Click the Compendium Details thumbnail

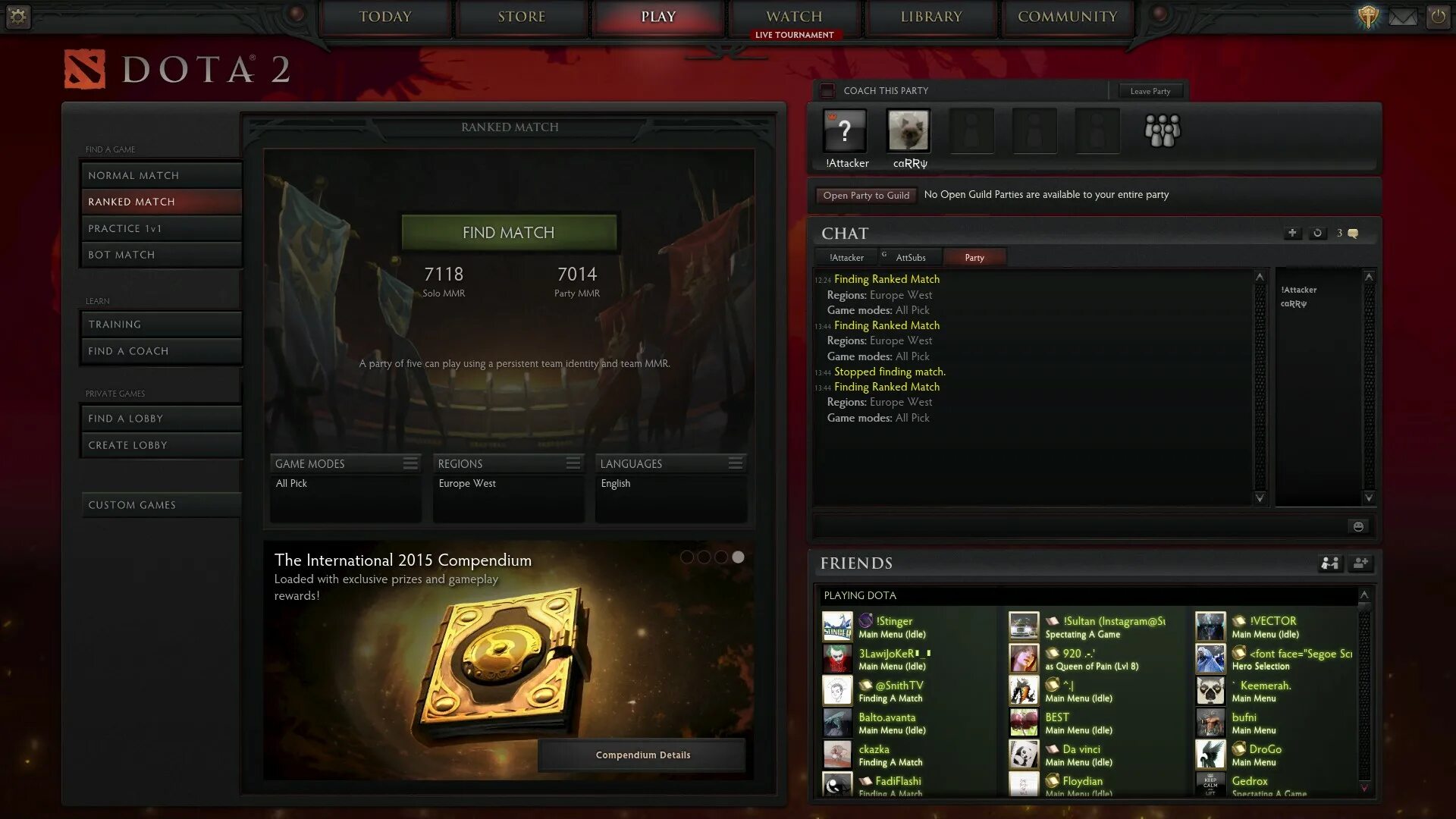[x=643, y=754]
